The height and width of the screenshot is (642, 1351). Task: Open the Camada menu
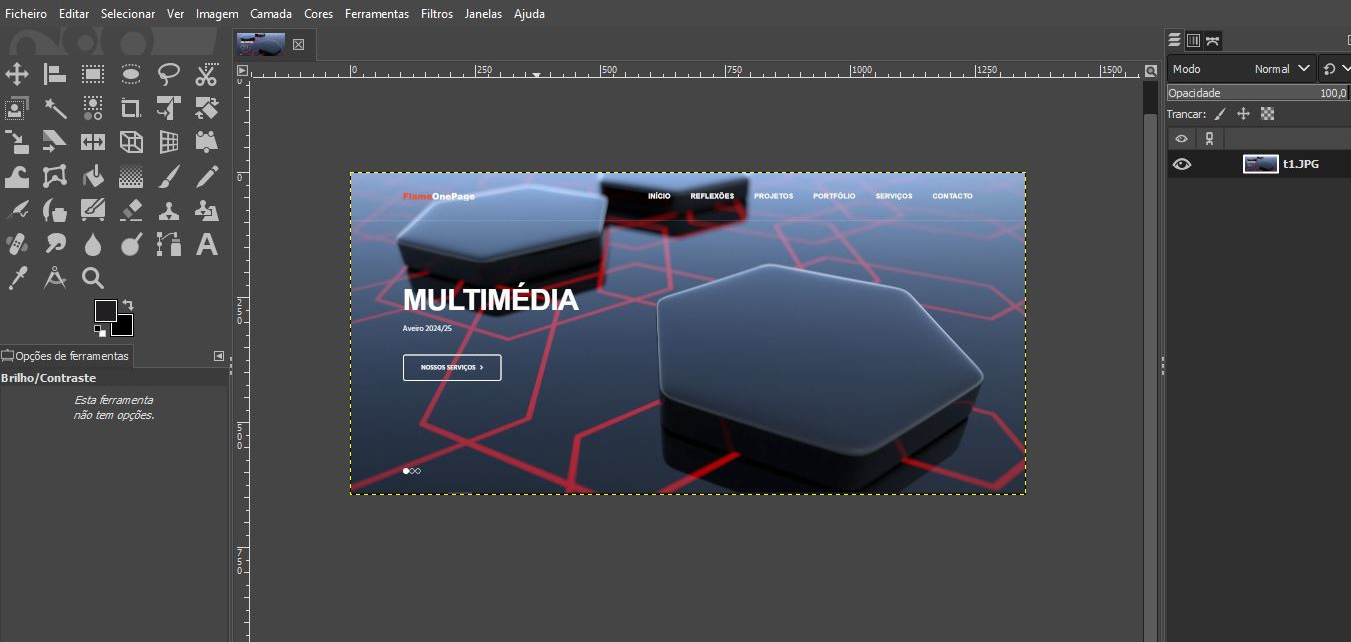[271, 14]
